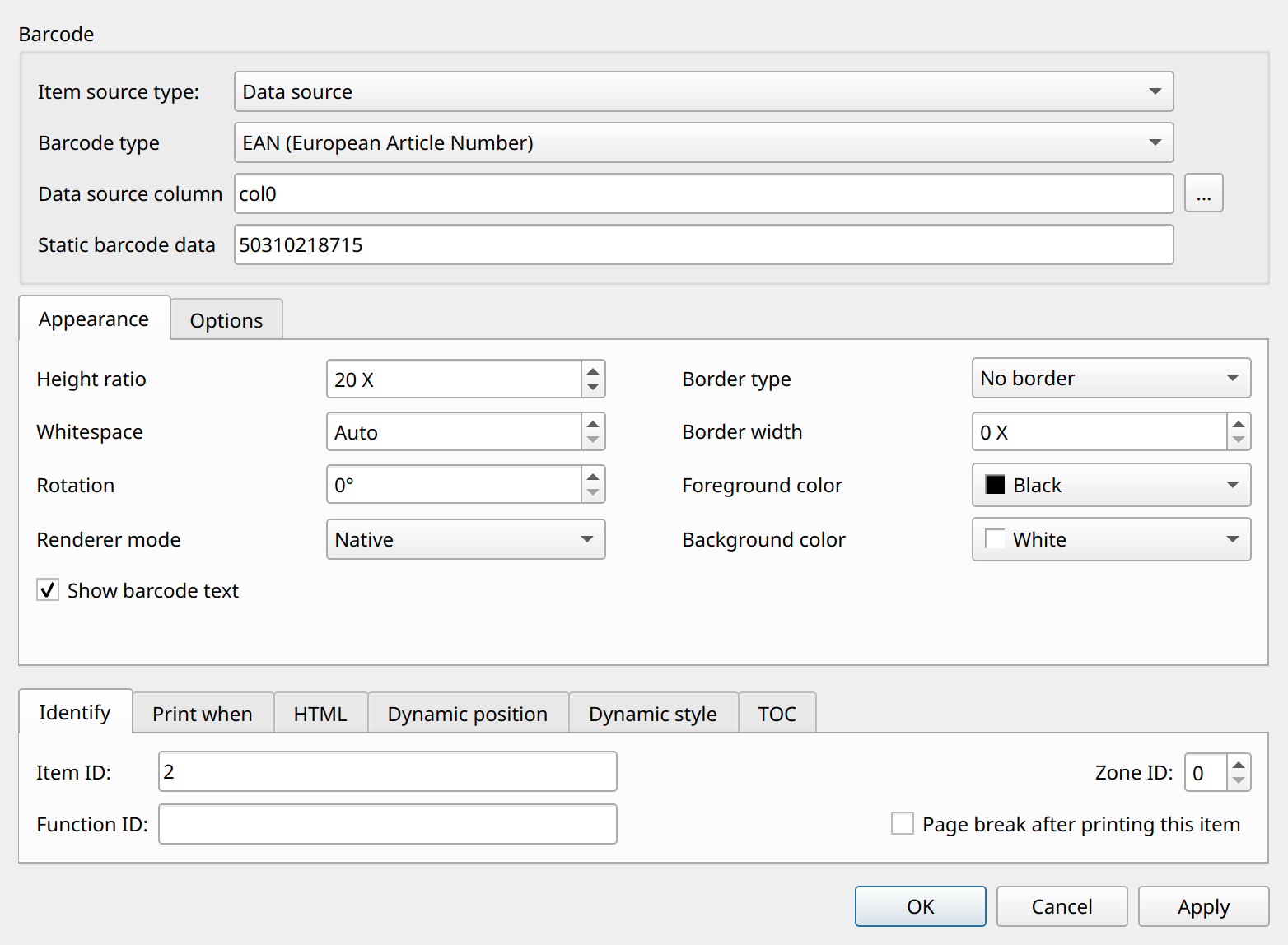Screen dimensions: 1288x945
Task: Click the Static barcode data field
Action: coord(703,244)
